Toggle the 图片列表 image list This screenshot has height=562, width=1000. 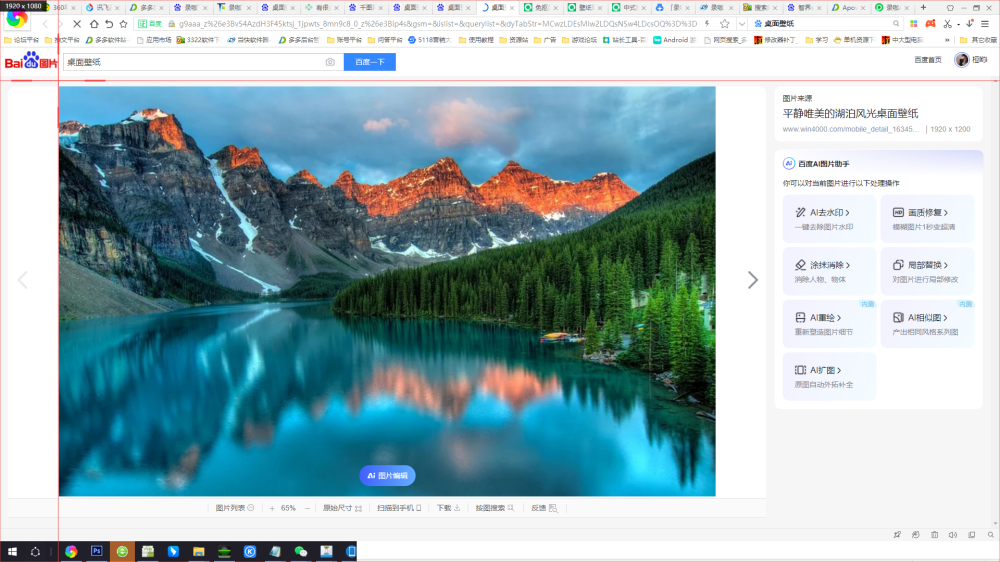point(235,508)
